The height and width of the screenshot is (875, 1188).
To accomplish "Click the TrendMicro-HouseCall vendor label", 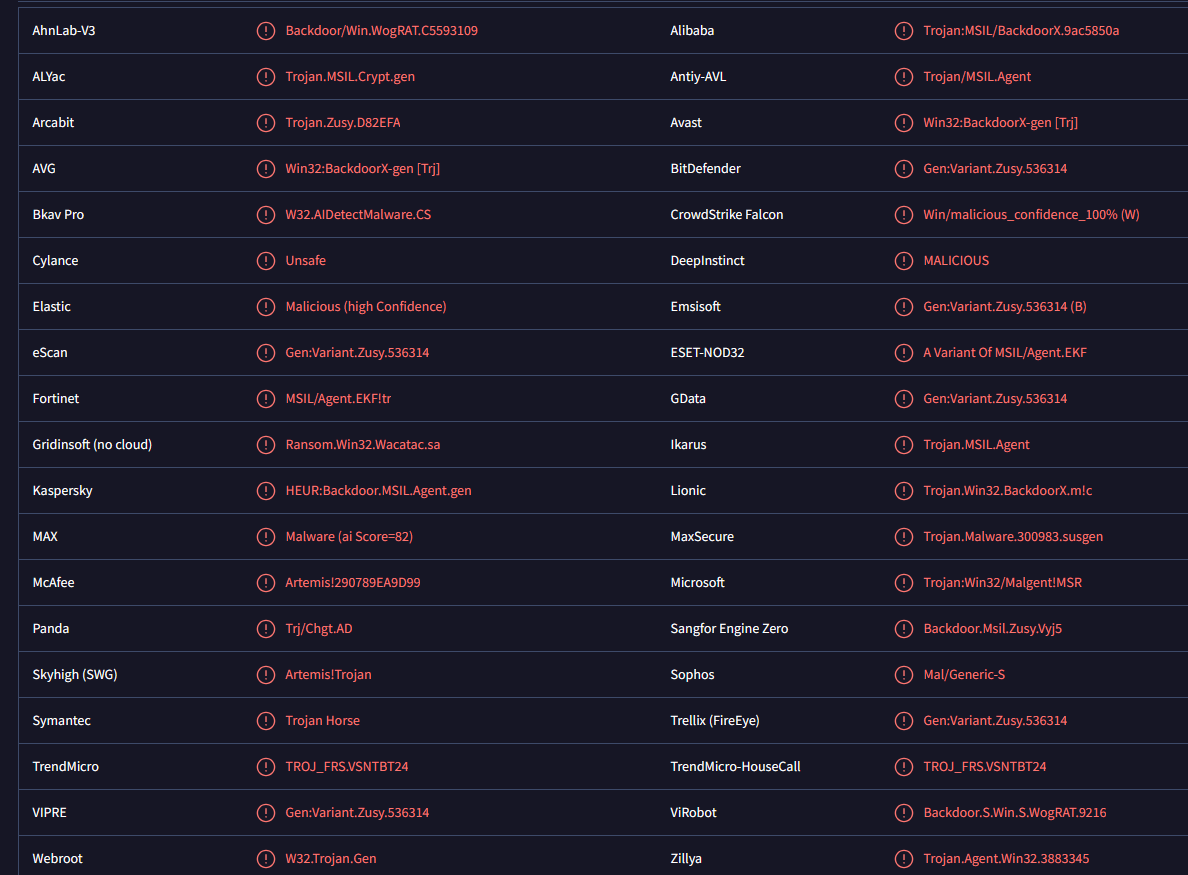I will [735, 767].
